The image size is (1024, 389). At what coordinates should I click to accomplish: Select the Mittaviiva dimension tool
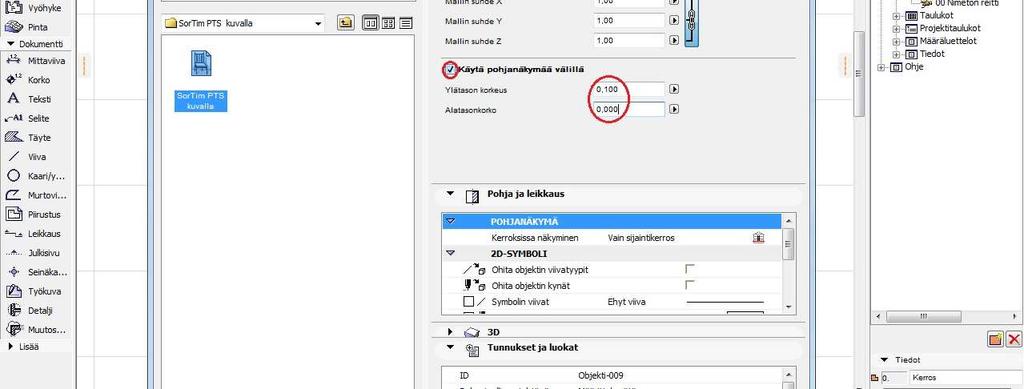click(35, 61)
